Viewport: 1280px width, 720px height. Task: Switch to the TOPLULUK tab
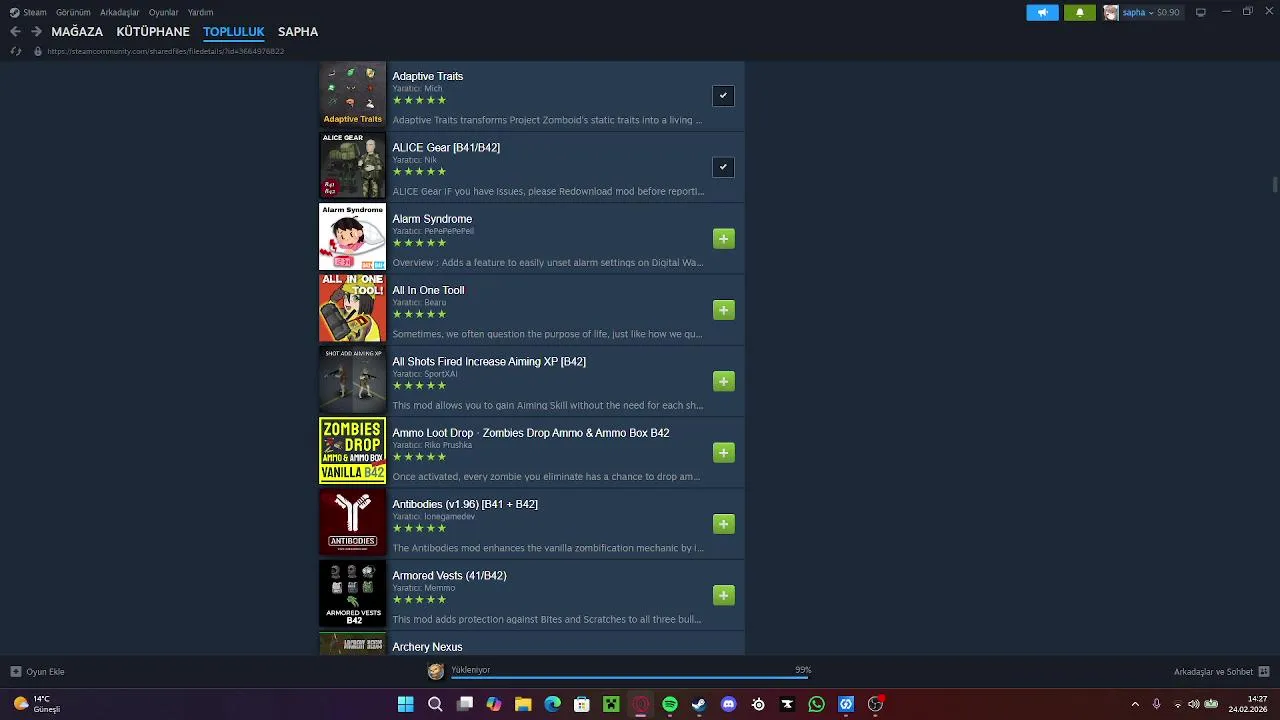233,32
